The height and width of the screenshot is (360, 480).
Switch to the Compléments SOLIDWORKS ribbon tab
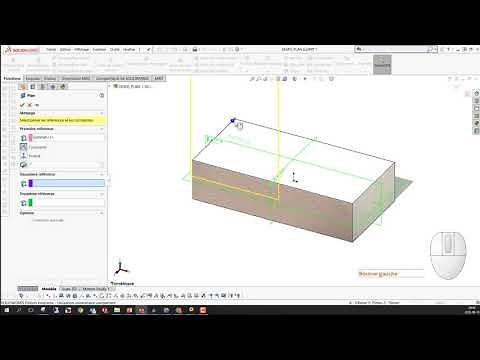[122, 79]
